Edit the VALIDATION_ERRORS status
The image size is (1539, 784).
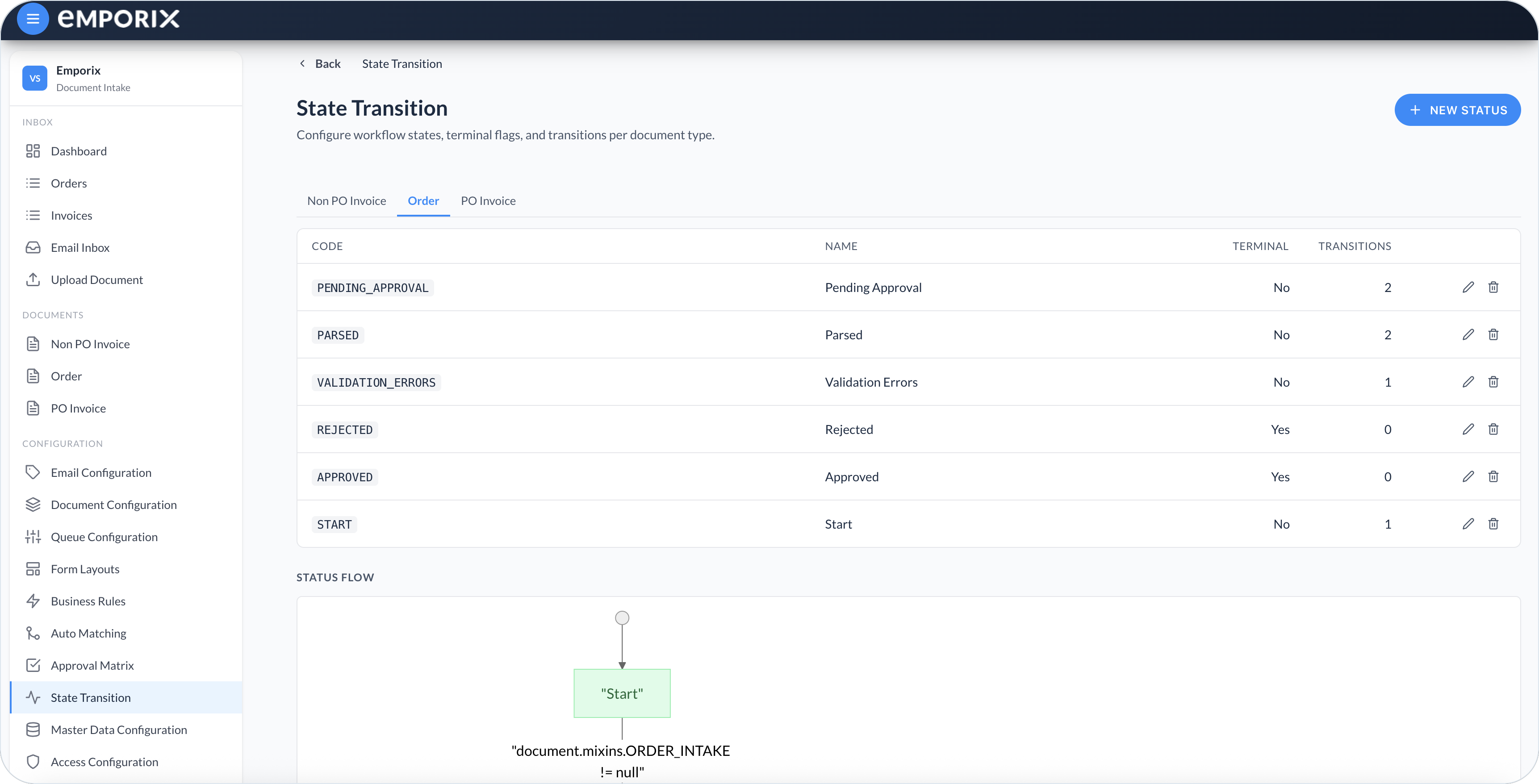pyautogui.click(x=1468, y=382)
